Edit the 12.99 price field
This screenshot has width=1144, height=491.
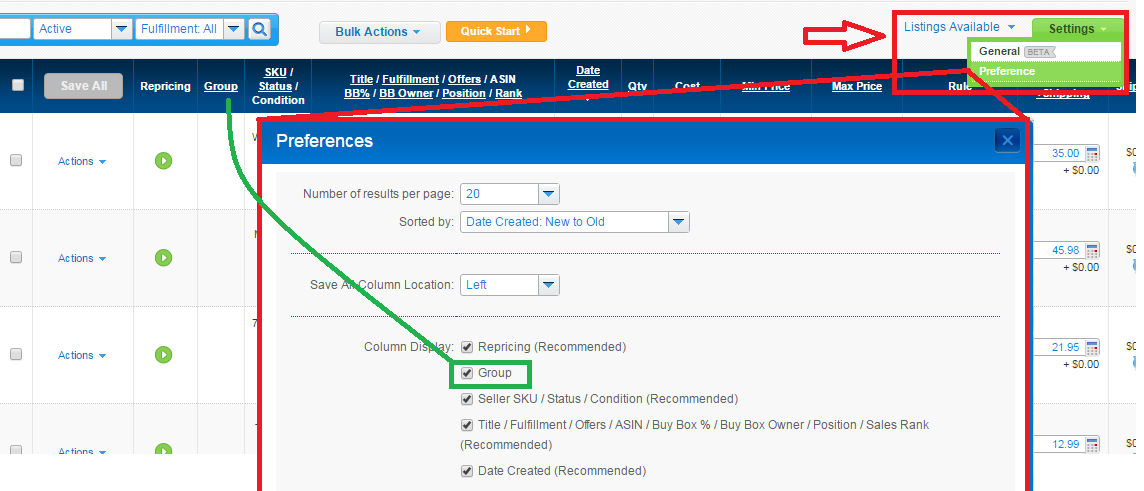(x=1060, y=444)
